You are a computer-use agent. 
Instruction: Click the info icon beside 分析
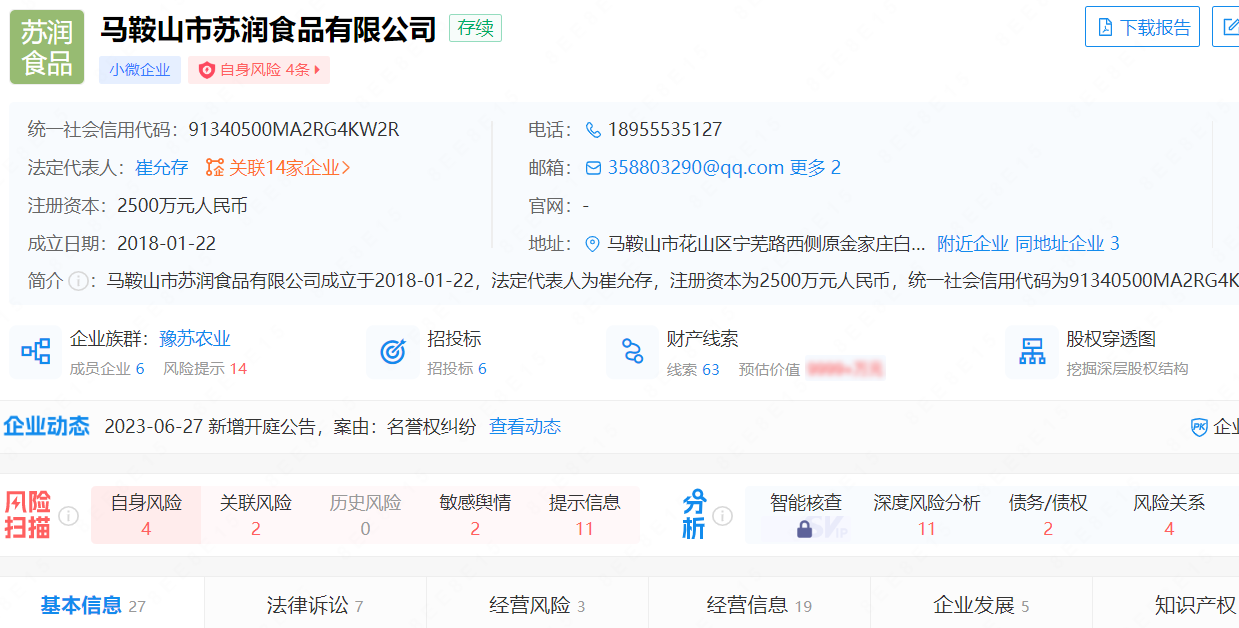722,516
